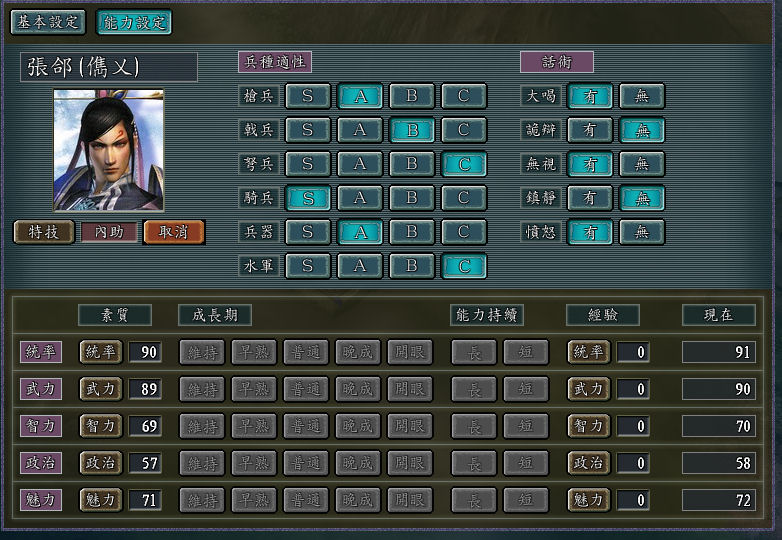This screenshot has height=540, width=782.
Task: Select the 智力 素質 value 69
Action: pos(145,426)
